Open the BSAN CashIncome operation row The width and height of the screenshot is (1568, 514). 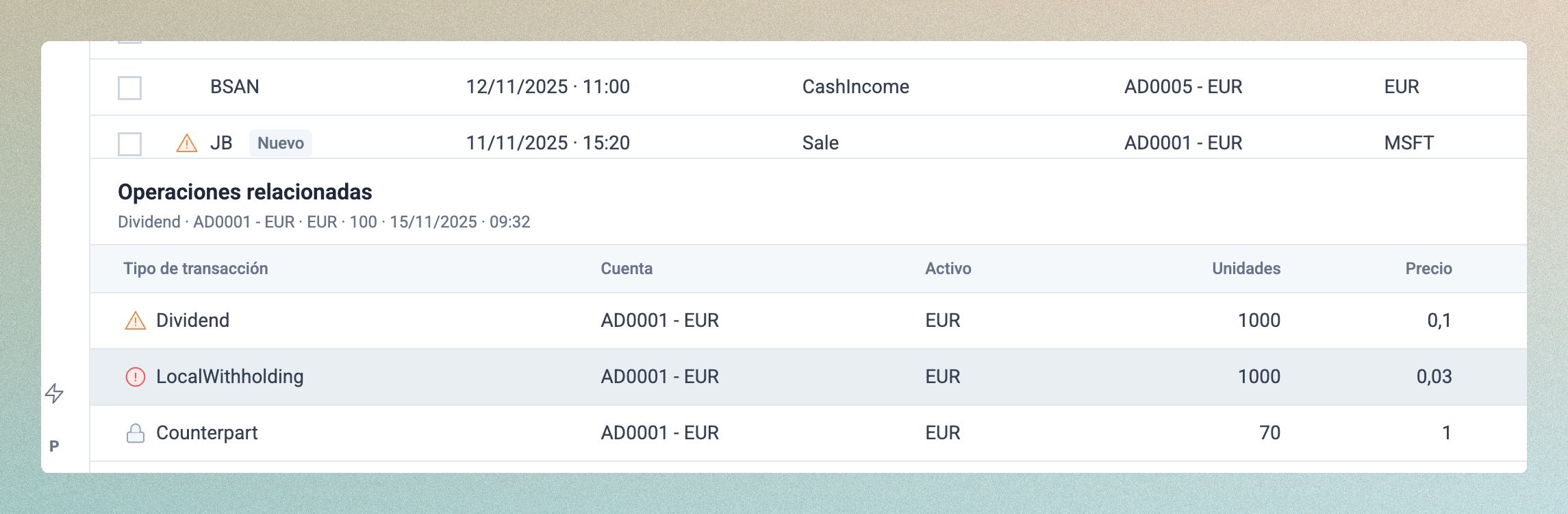pos(855,87)
